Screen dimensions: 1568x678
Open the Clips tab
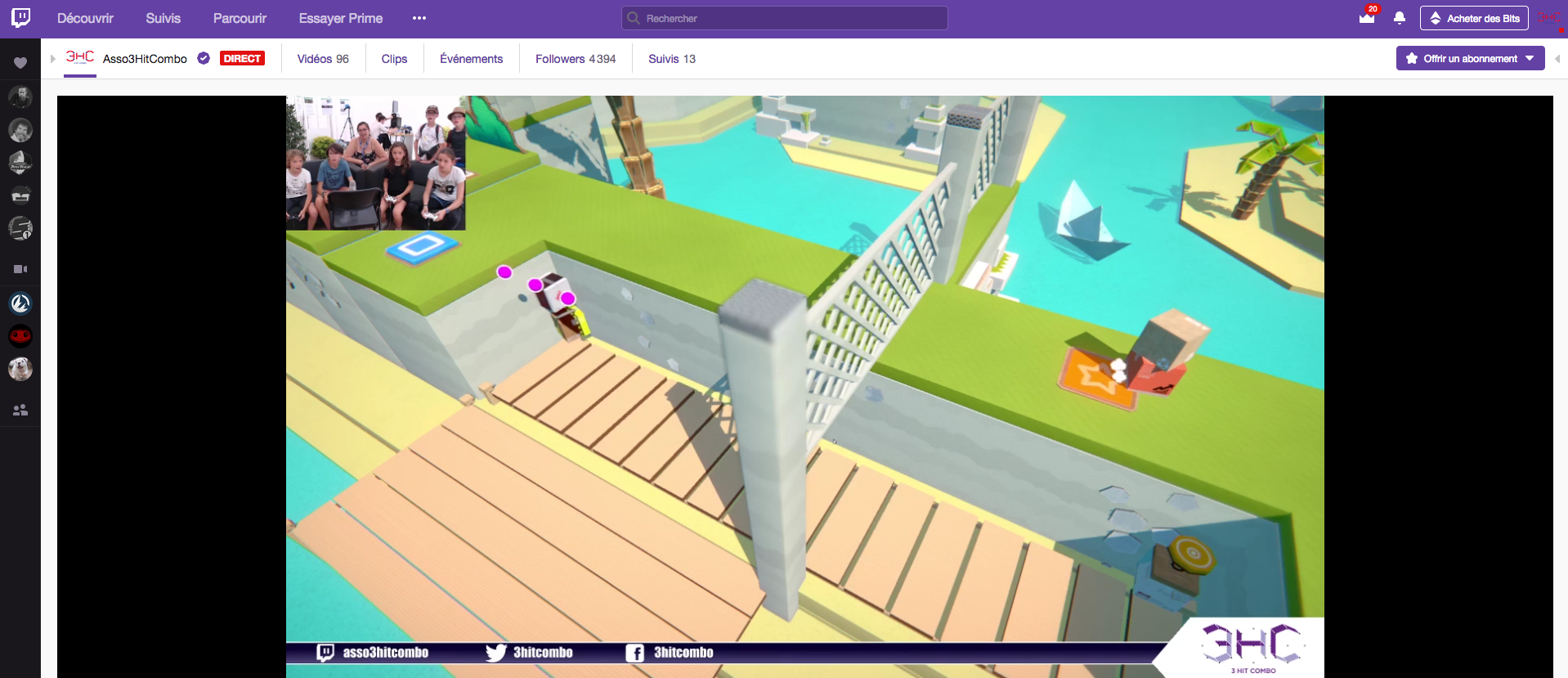coord(394,59)
